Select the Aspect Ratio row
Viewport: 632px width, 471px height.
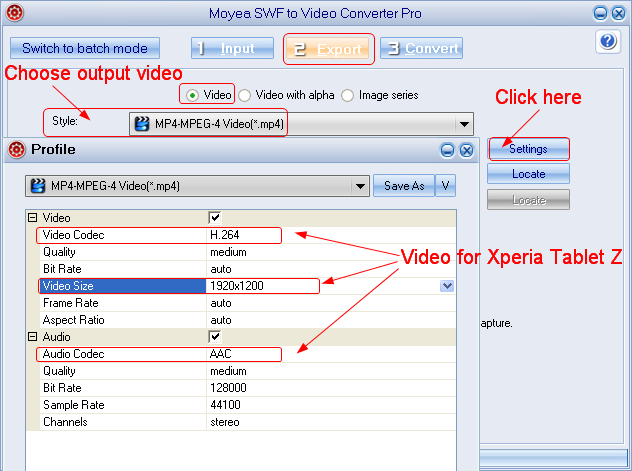pos(248,320)
